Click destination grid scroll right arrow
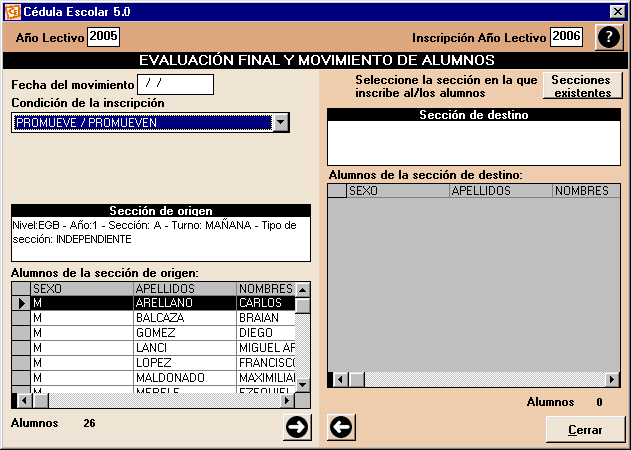The image size is (631, 450). click(612, 379)
